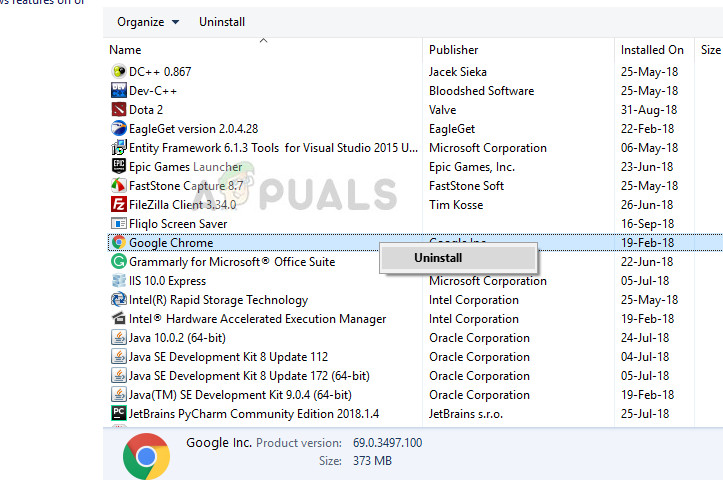Click the 31-Aug-18 install date
This screenshot has height=480, width=723.
(x=649, y=110)
